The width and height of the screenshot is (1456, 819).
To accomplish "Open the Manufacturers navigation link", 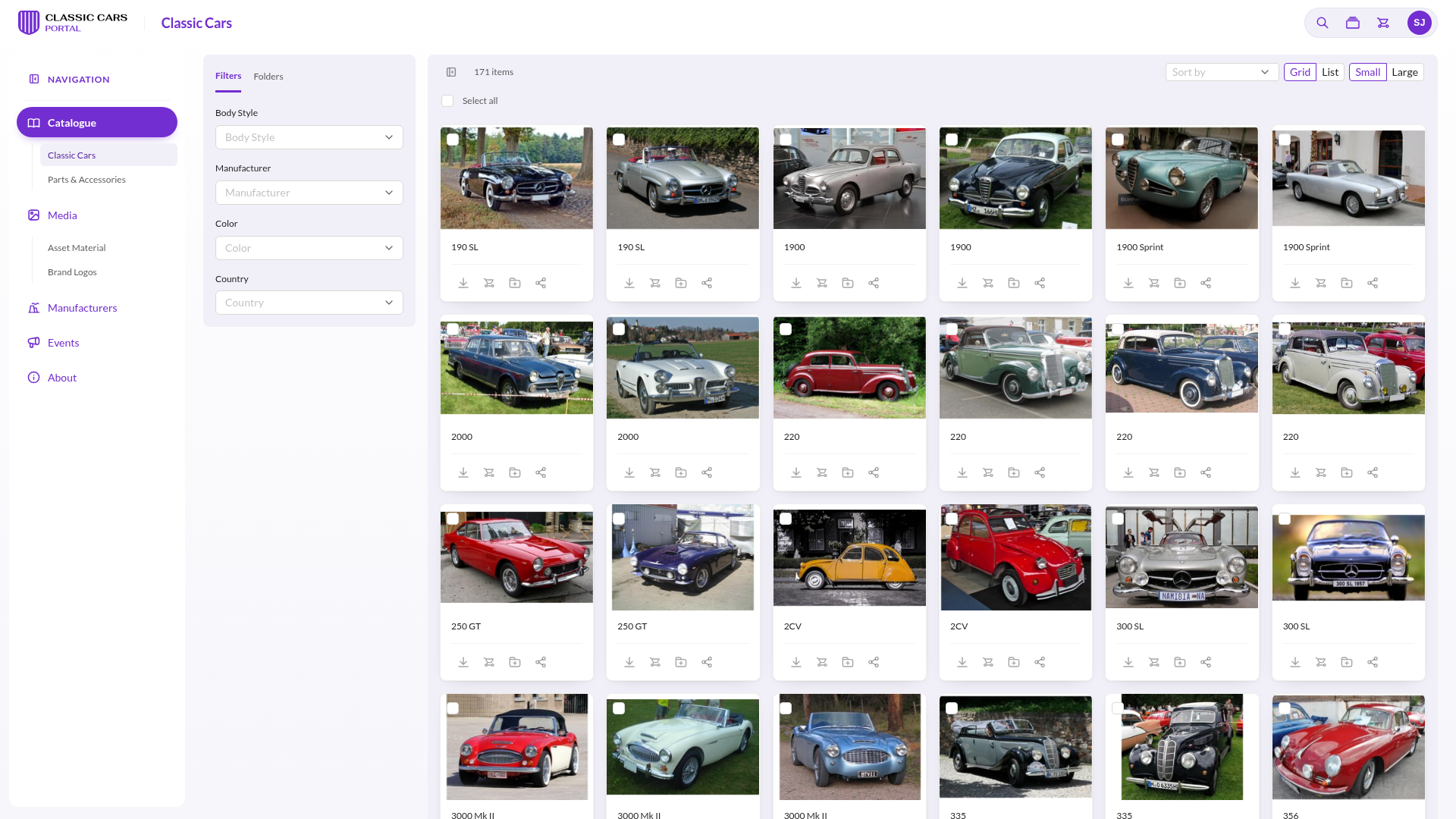I will pyautogui.click(x=82, y=308).
